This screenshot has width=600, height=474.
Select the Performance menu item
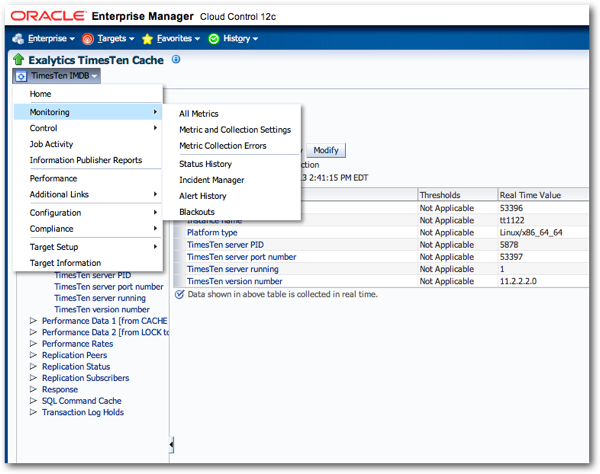(88, 179)
